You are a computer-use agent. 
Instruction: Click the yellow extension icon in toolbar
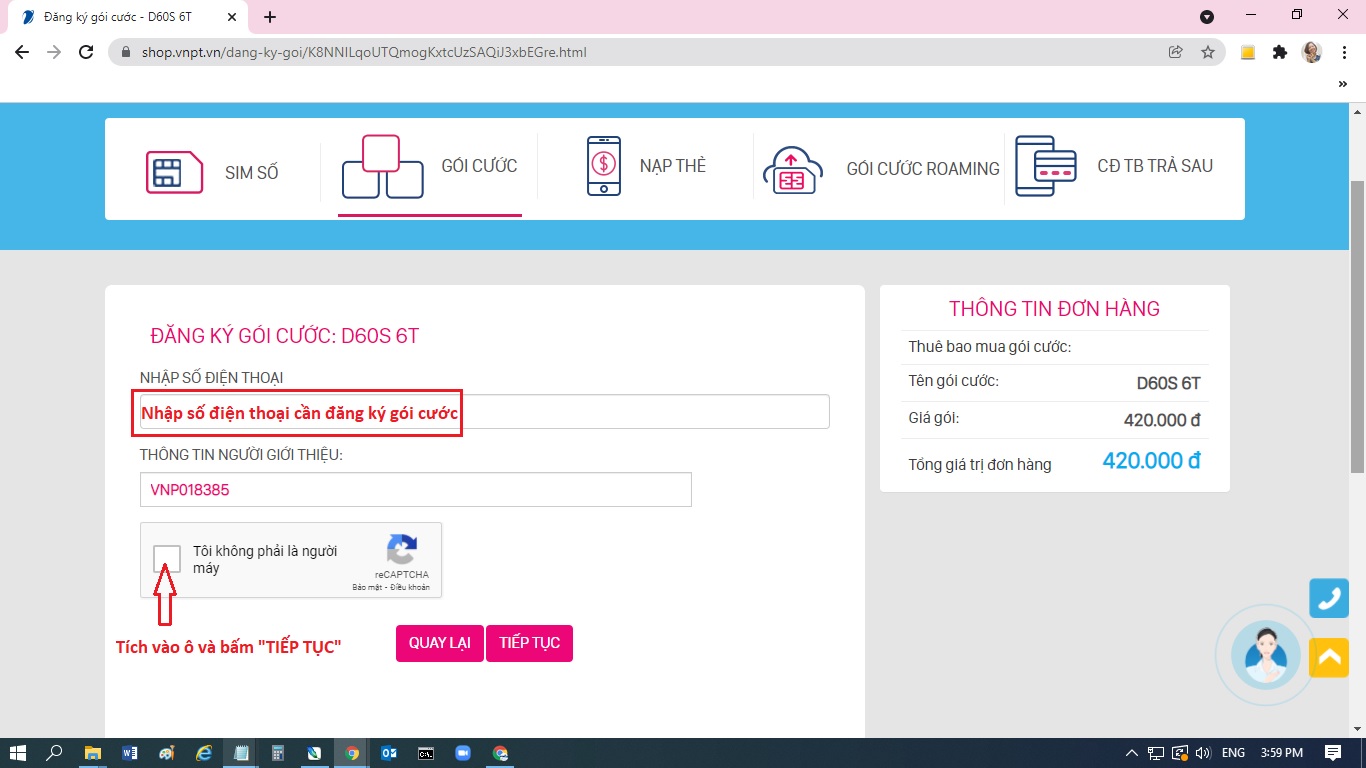pyautogui.click(x=1248, y=53)
